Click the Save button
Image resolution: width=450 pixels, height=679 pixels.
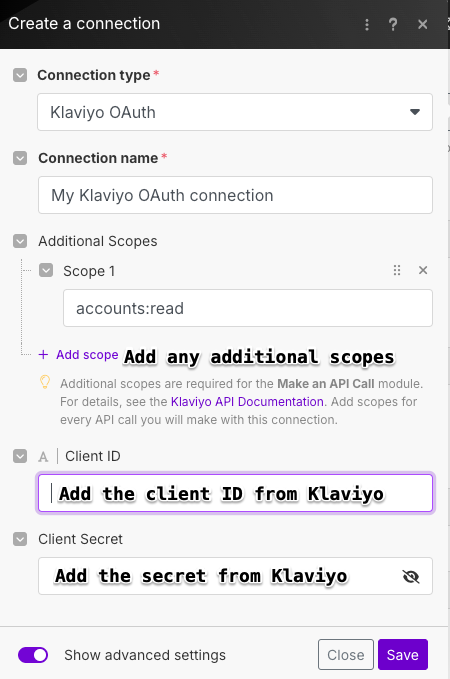(403, 655)
